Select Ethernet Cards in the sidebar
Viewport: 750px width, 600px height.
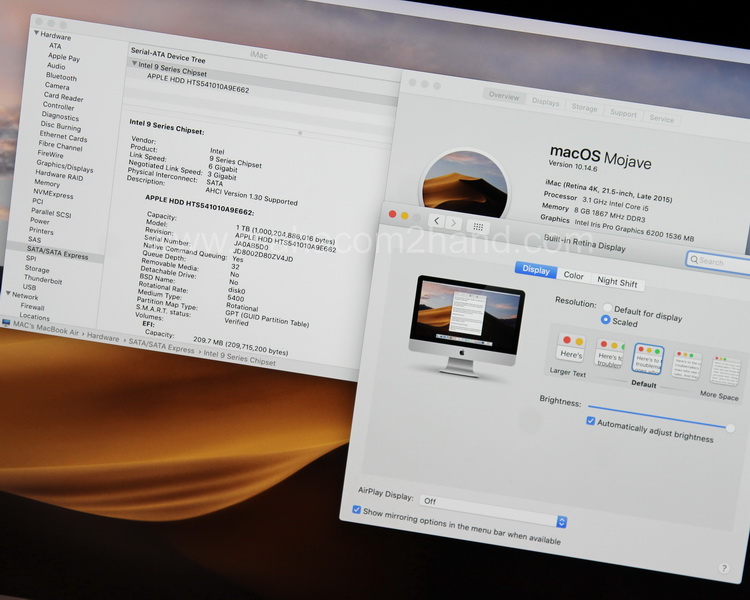click(x=63, y=136)
